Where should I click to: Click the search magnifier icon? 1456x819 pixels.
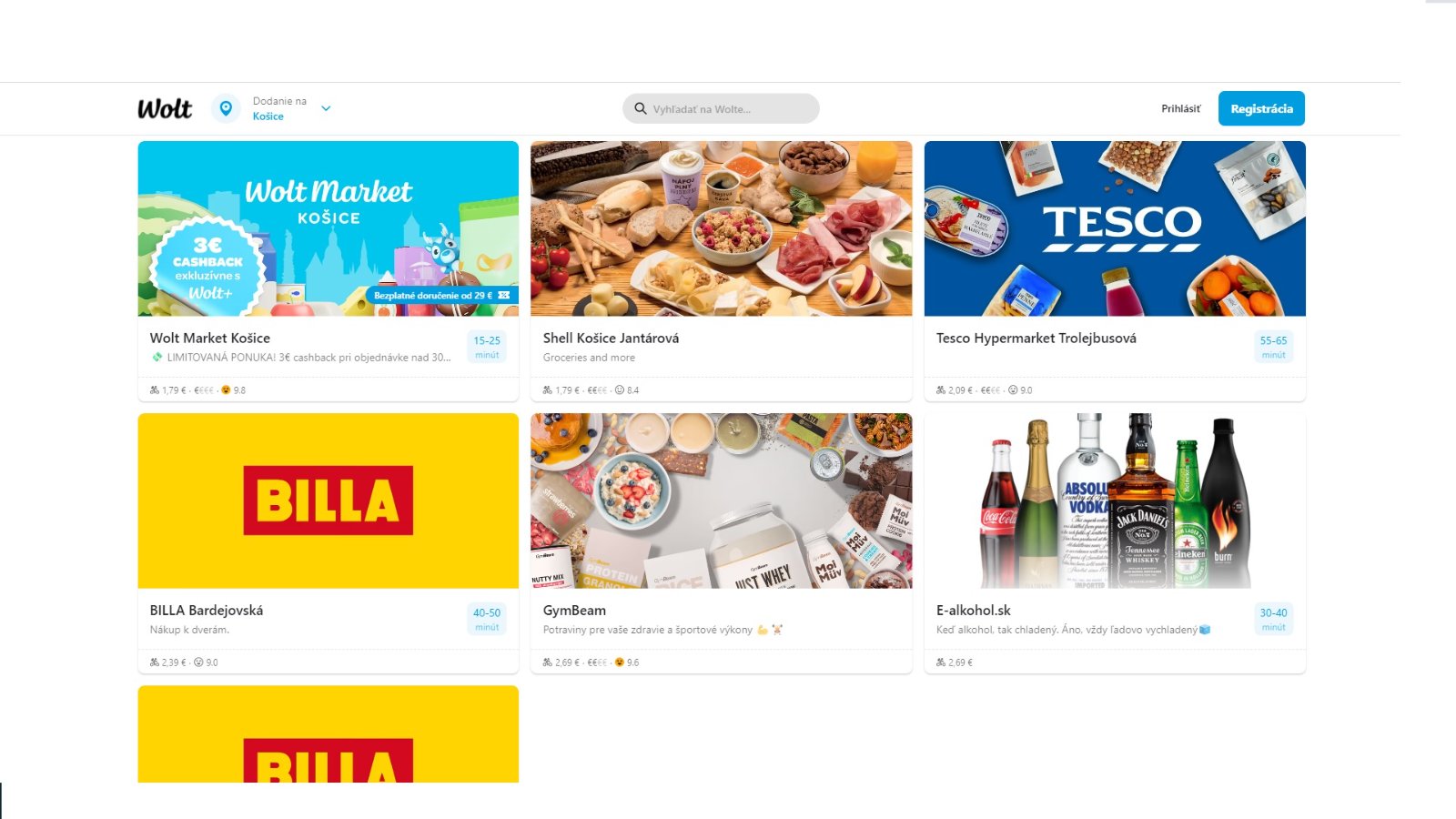click(641, 108)
